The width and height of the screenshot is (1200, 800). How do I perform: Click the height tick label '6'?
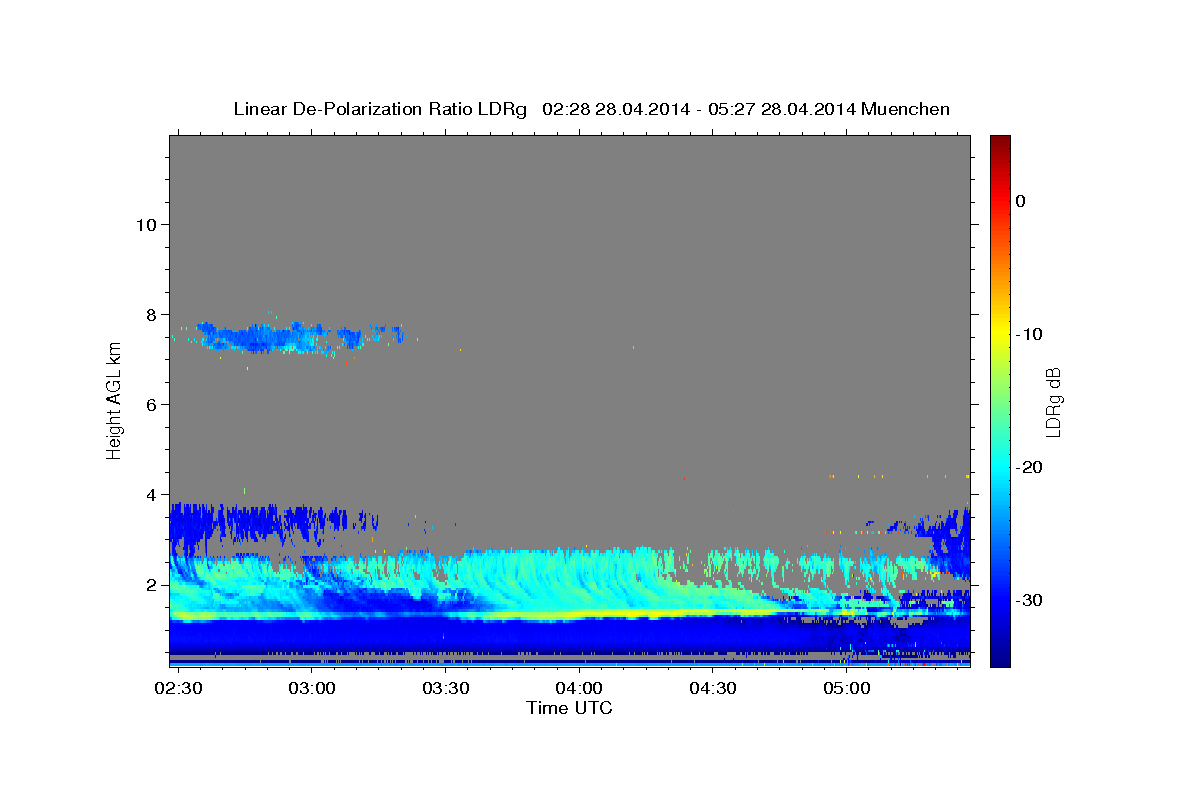pos(151,404)
